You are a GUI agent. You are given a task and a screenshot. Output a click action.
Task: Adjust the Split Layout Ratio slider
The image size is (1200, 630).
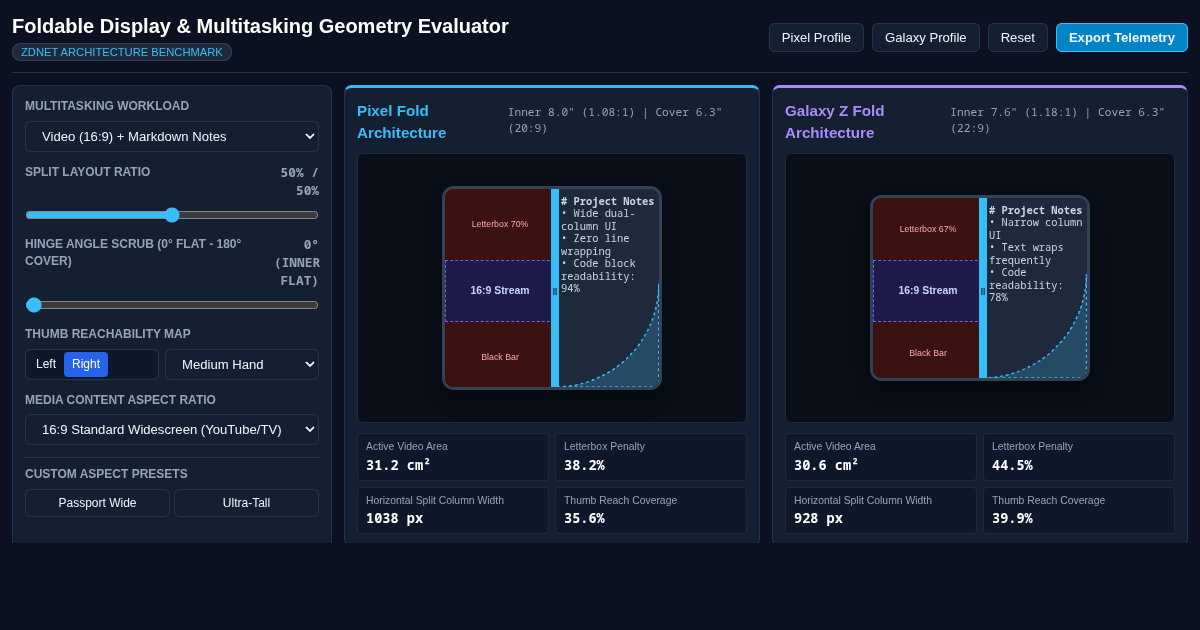pos(172,215)
